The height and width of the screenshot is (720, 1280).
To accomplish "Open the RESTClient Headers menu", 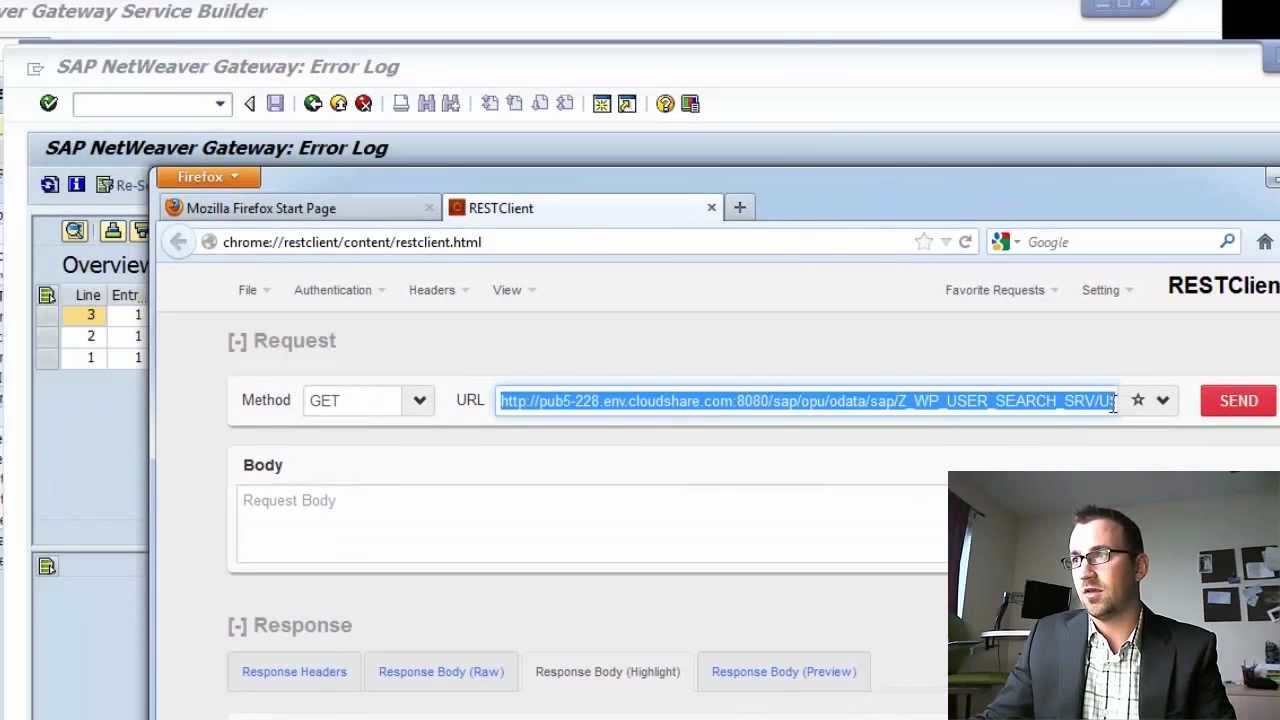I will click(x=438, y=290).
